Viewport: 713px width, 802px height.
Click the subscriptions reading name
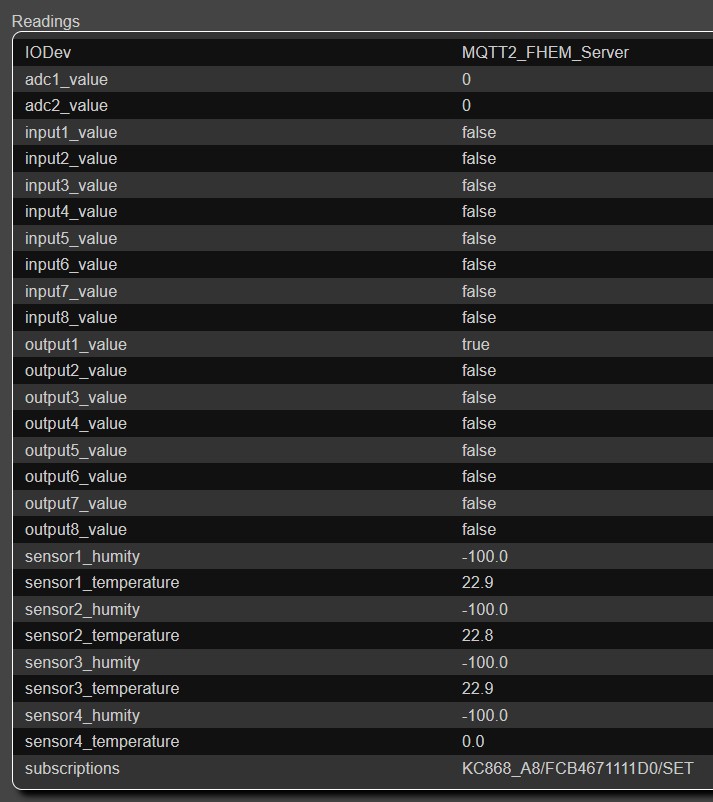(72, 768)
